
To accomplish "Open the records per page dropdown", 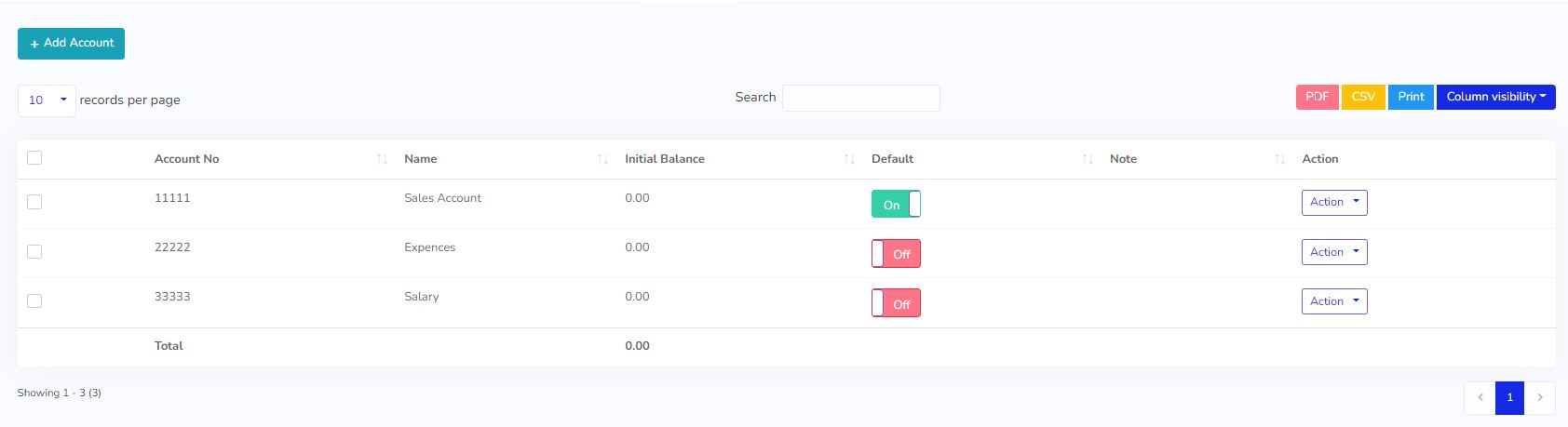I will [x=47, y=100].
